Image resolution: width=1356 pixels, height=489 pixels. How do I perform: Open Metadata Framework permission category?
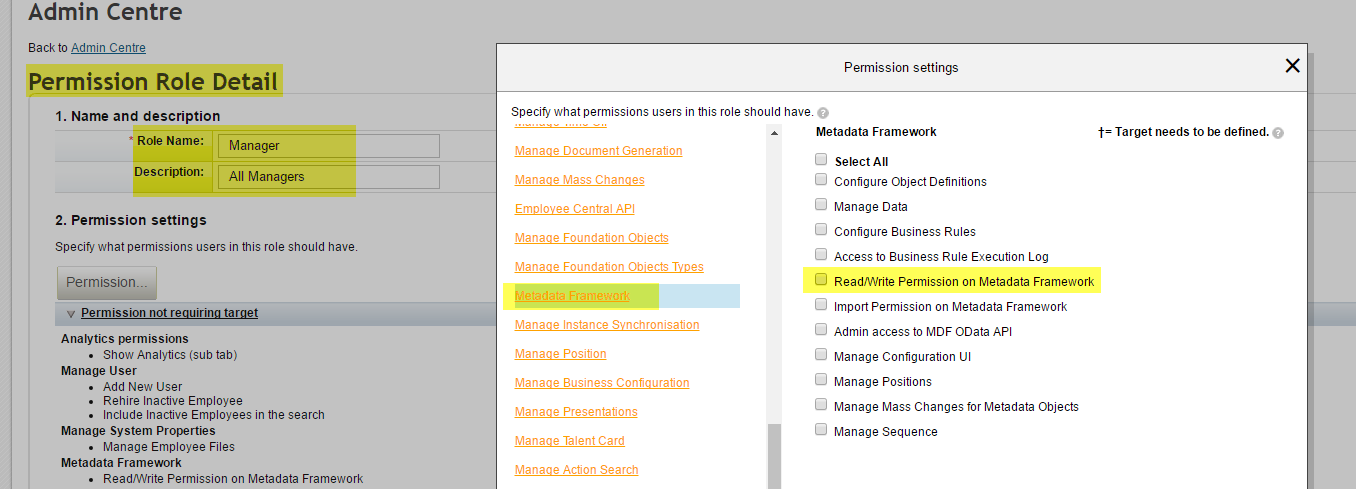[572, 296]
